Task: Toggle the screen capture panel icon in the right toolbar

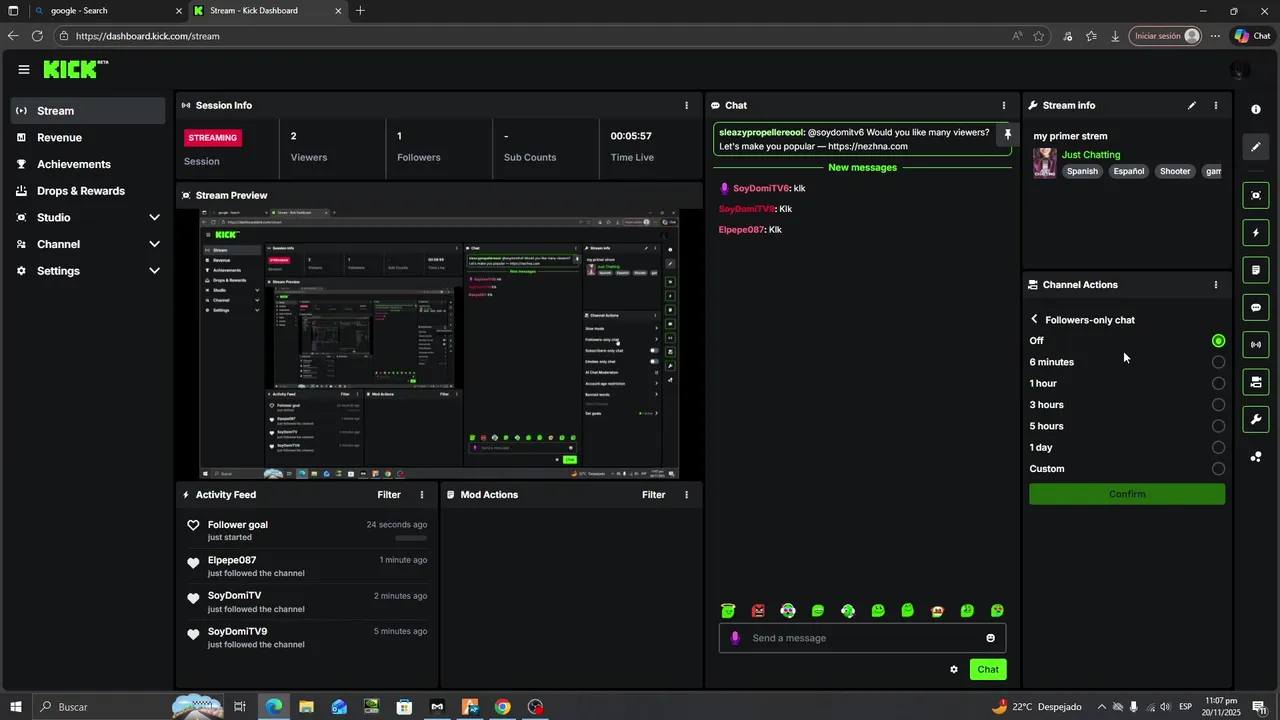Action: coord(1256,195)
